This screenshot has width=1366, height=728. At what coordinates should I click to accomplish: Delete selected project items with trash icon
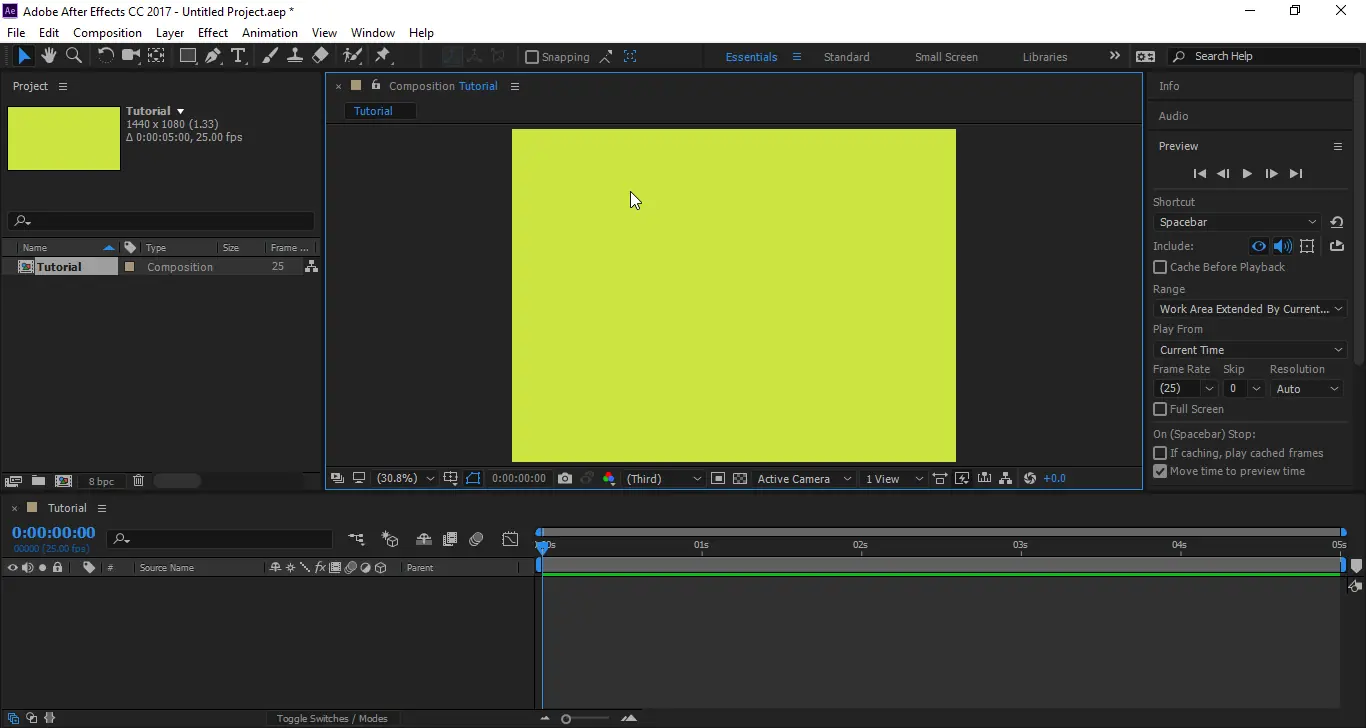click(x=138, y=481)
